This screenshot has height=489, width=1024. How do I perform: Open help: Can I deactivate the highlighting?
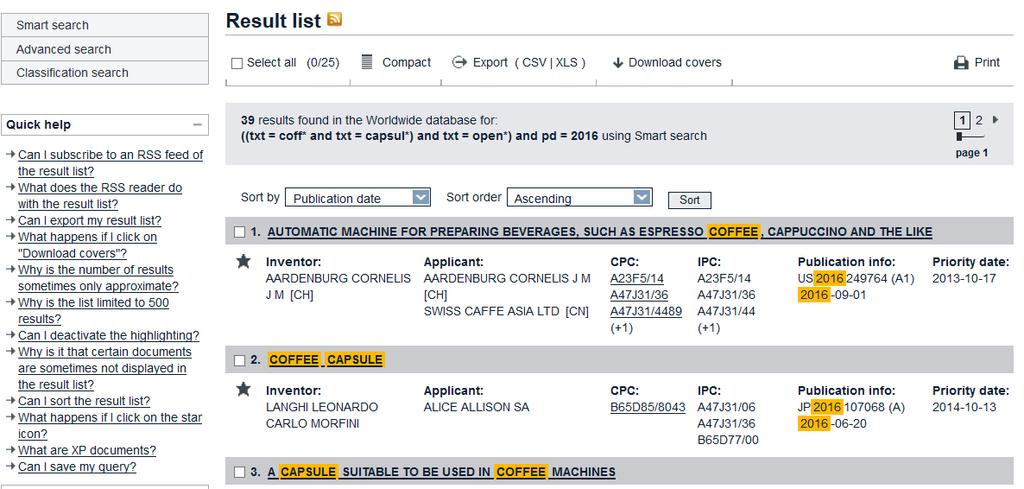click(x=108, y=336)
